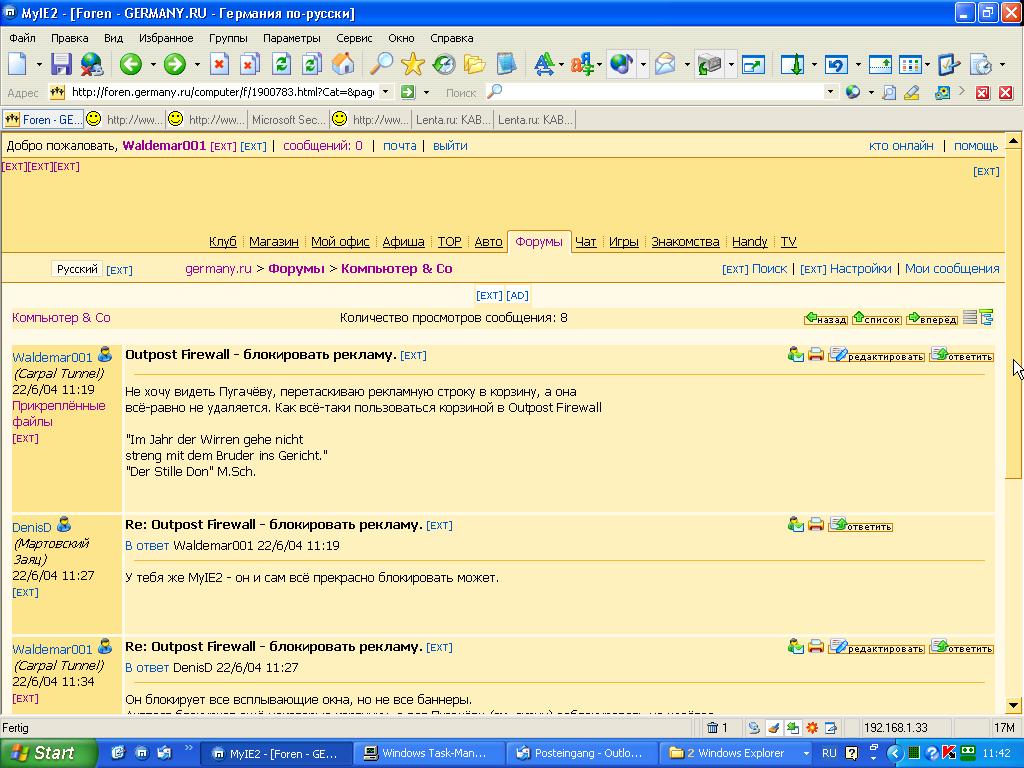
Task: Click the Прикреплённые файлы link
Action: pos(59,413)
